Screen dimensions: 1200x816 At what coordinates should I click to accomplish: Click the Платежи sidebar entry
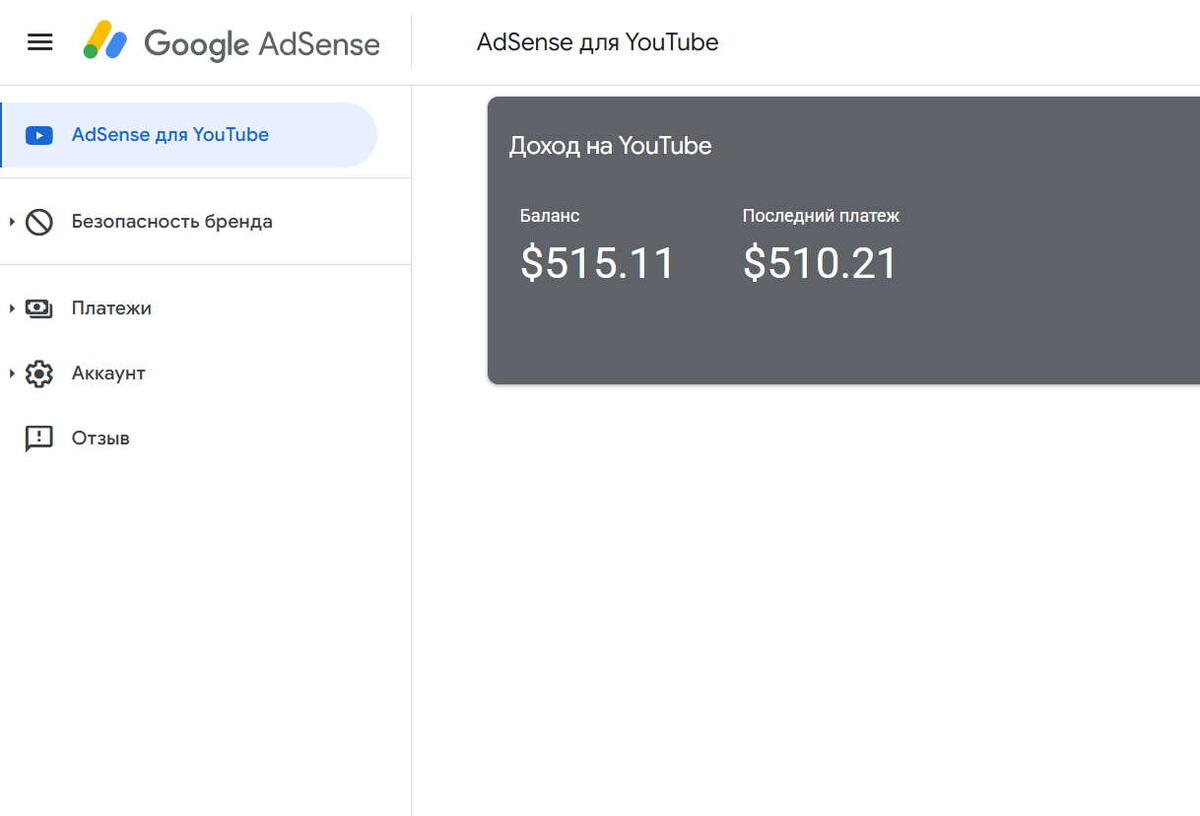111,308
